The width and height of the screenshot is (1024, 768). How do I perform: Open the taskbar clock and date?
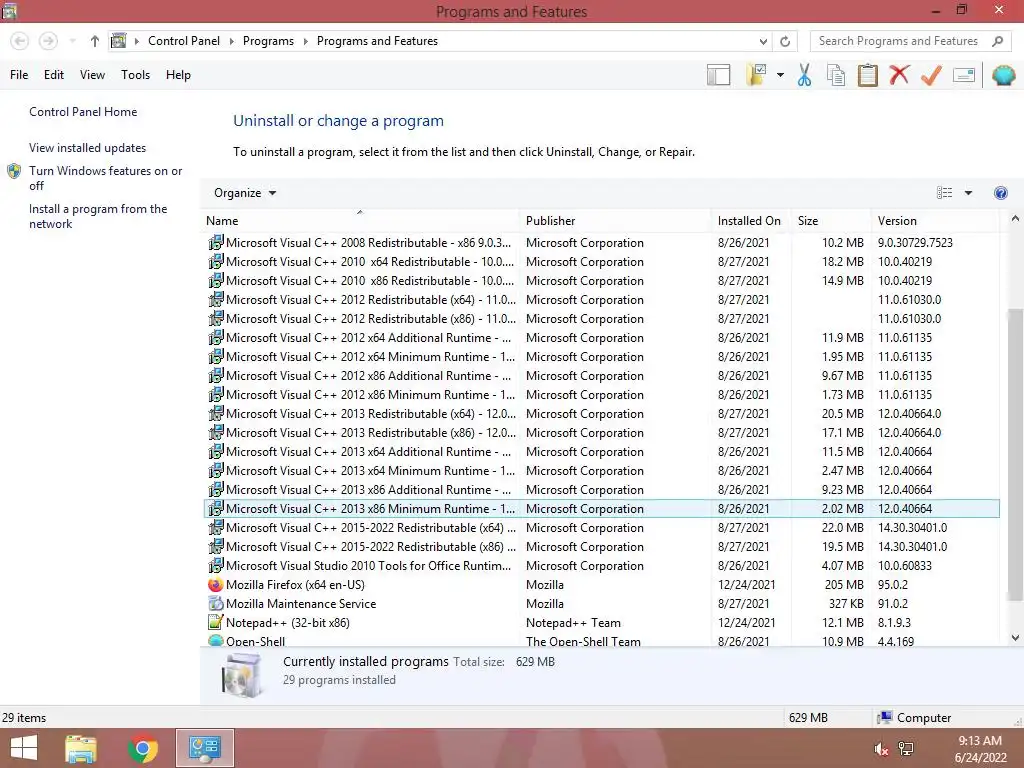(x=980, y=749)
